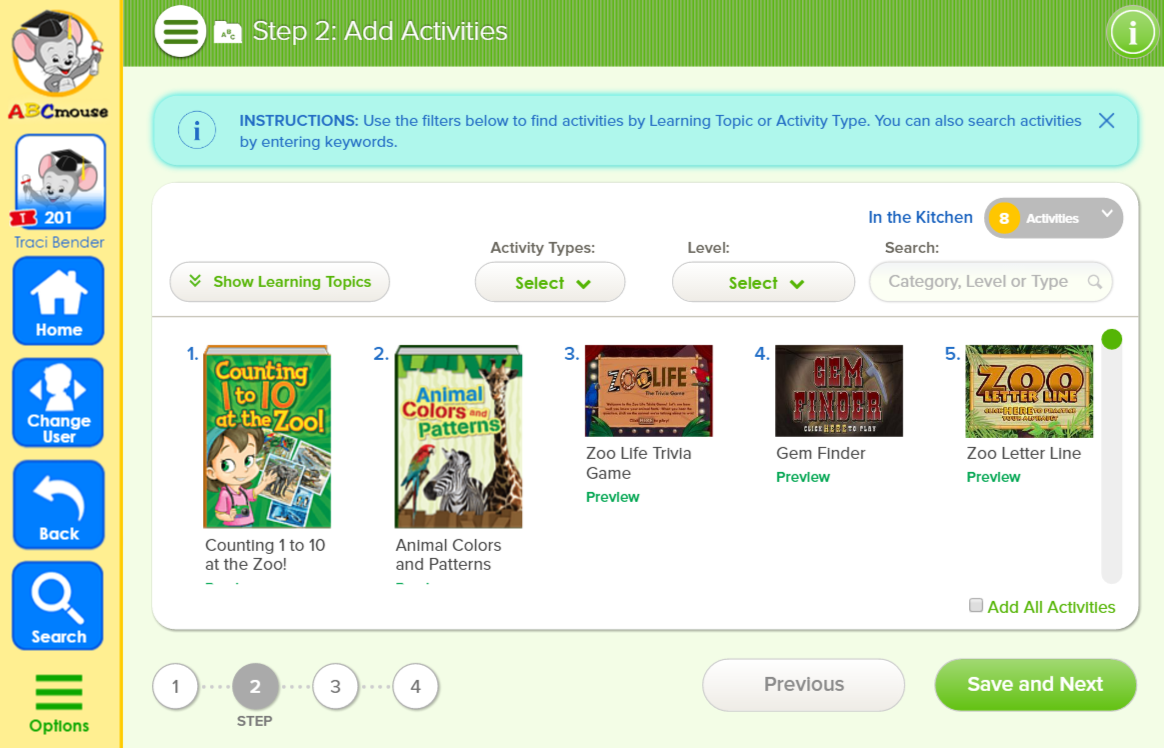
Task: Jump to step 3 in the stepper
Action: click(x=335, y=687)
